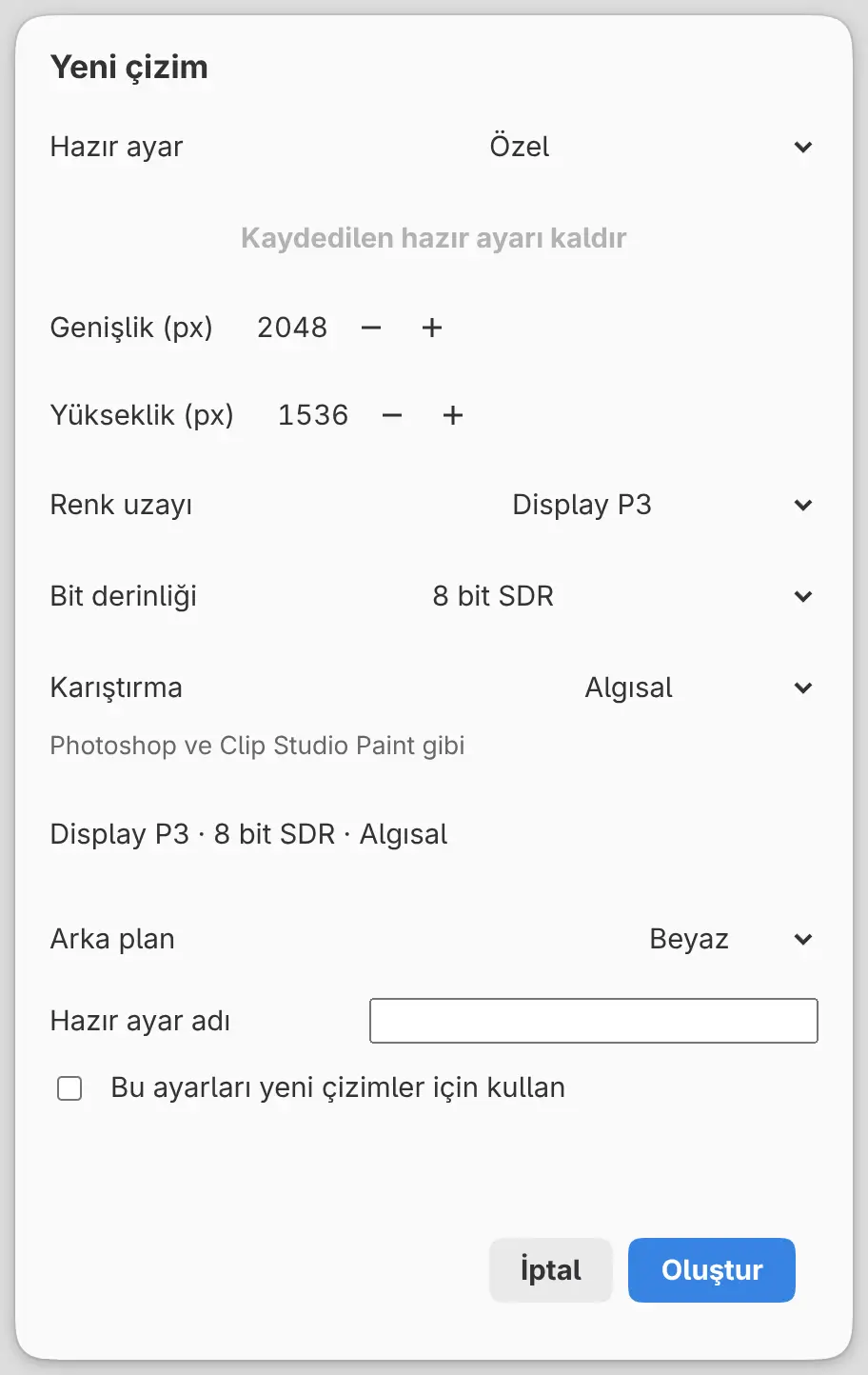The width and height of the screenshot is (868, 1375).
Task: Increase the Yükseklik height value with plus
Action: pos(453,415)
